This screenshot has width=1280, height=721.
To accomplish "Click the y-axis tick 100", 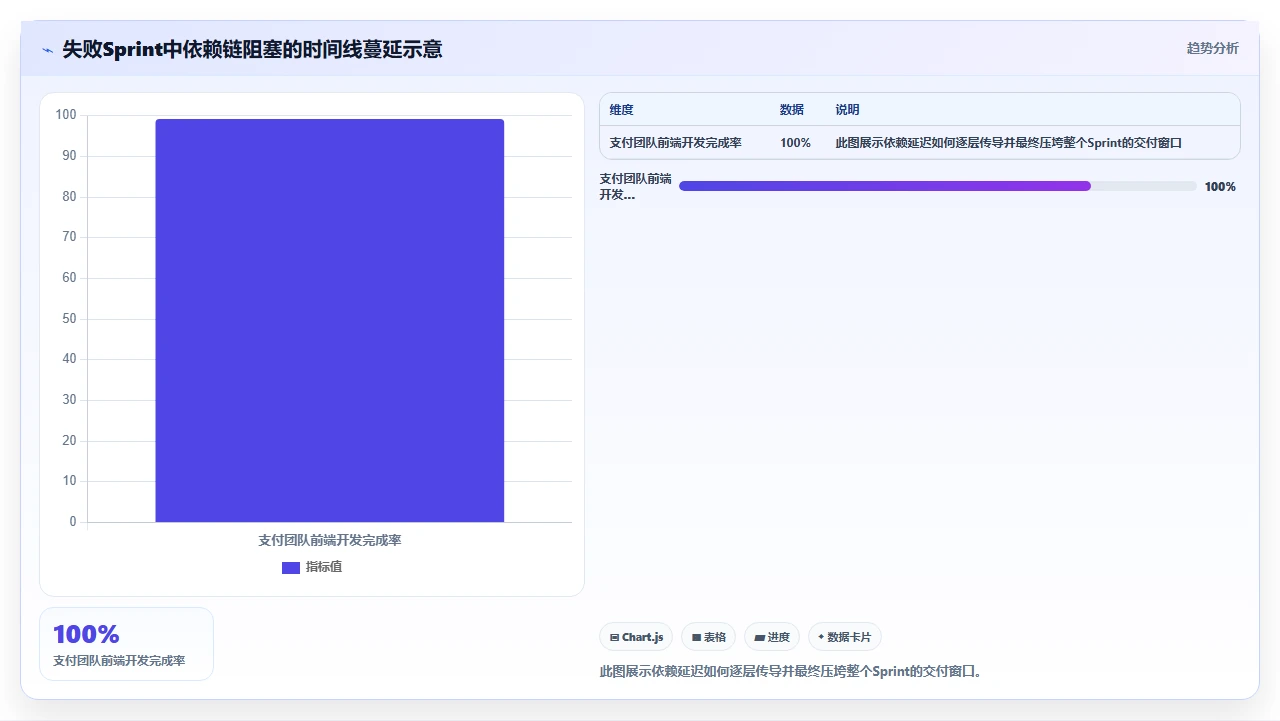I will 66,115.
